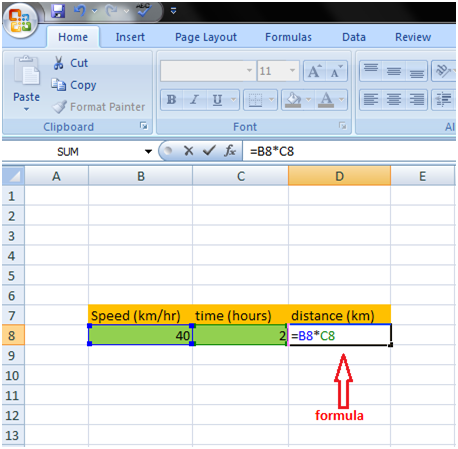This screenshot has width=458, height=449.
Task: Select column B header
Action: pyautogui.click(x=141, y=176)
